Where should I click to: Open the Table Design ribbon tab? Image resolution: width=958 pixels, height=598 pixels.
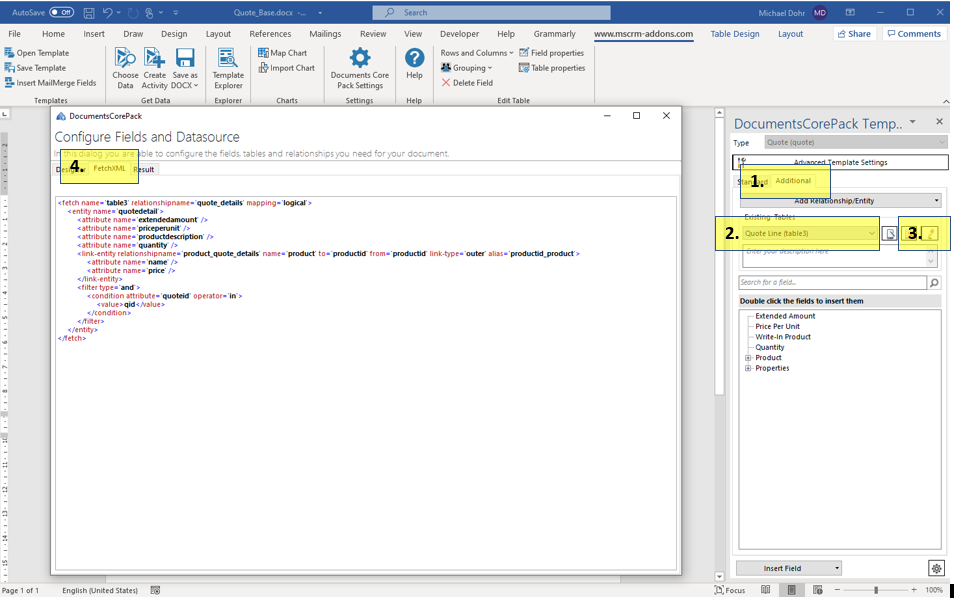(x=735, y=34)
